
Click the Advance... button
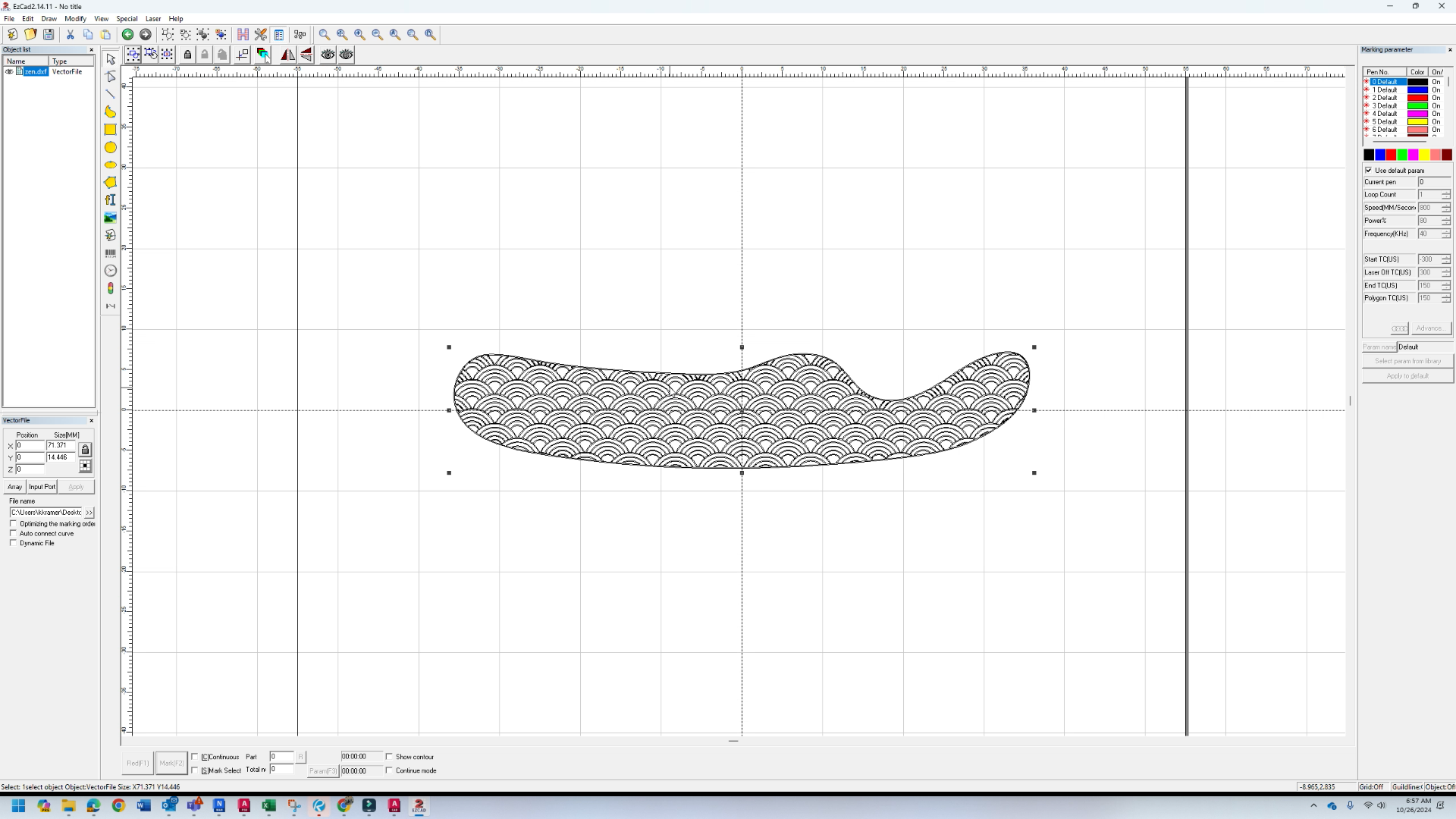coord(1429,328)
